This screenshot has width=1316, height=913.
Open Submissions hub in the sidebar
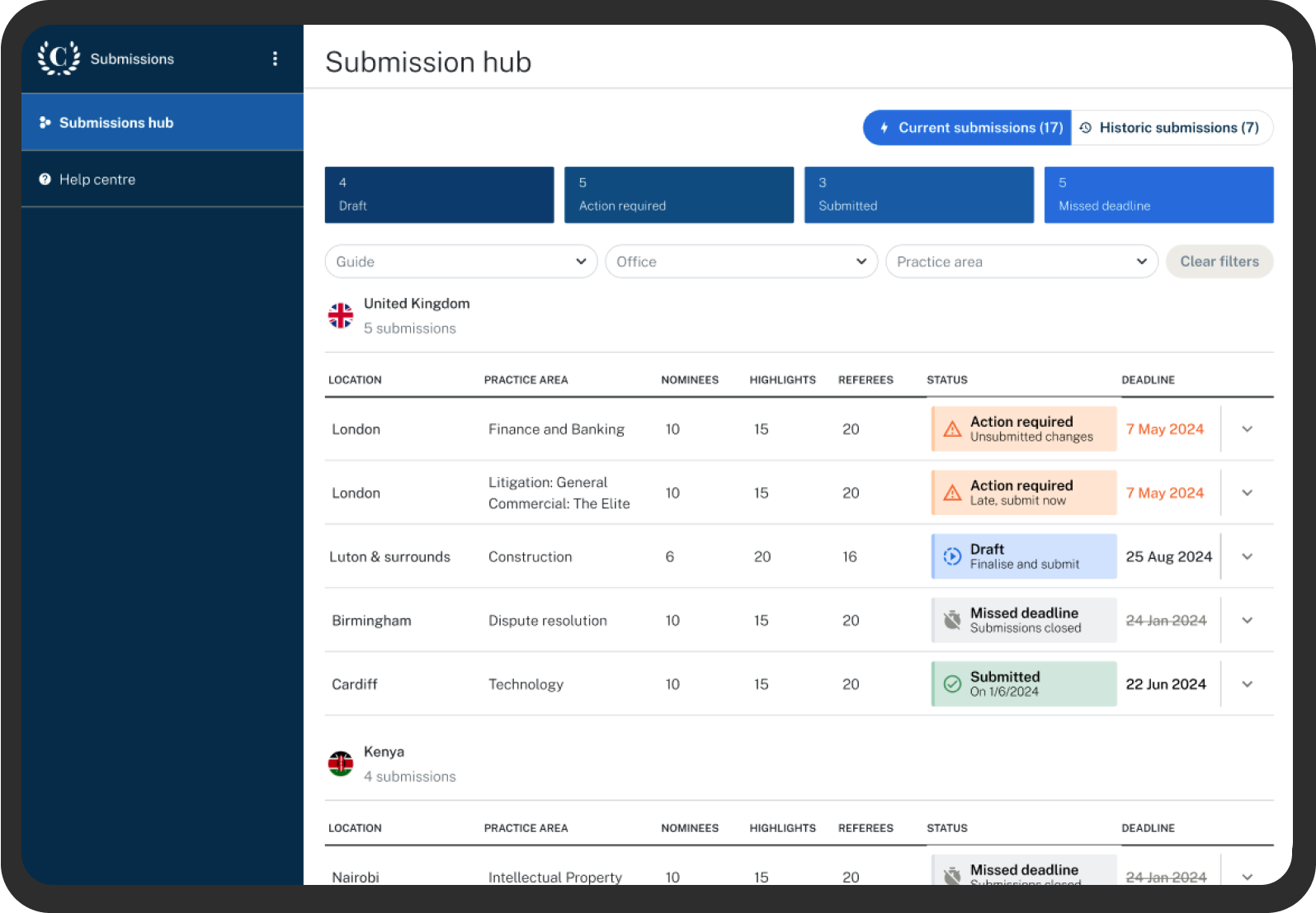click(163, 122)
